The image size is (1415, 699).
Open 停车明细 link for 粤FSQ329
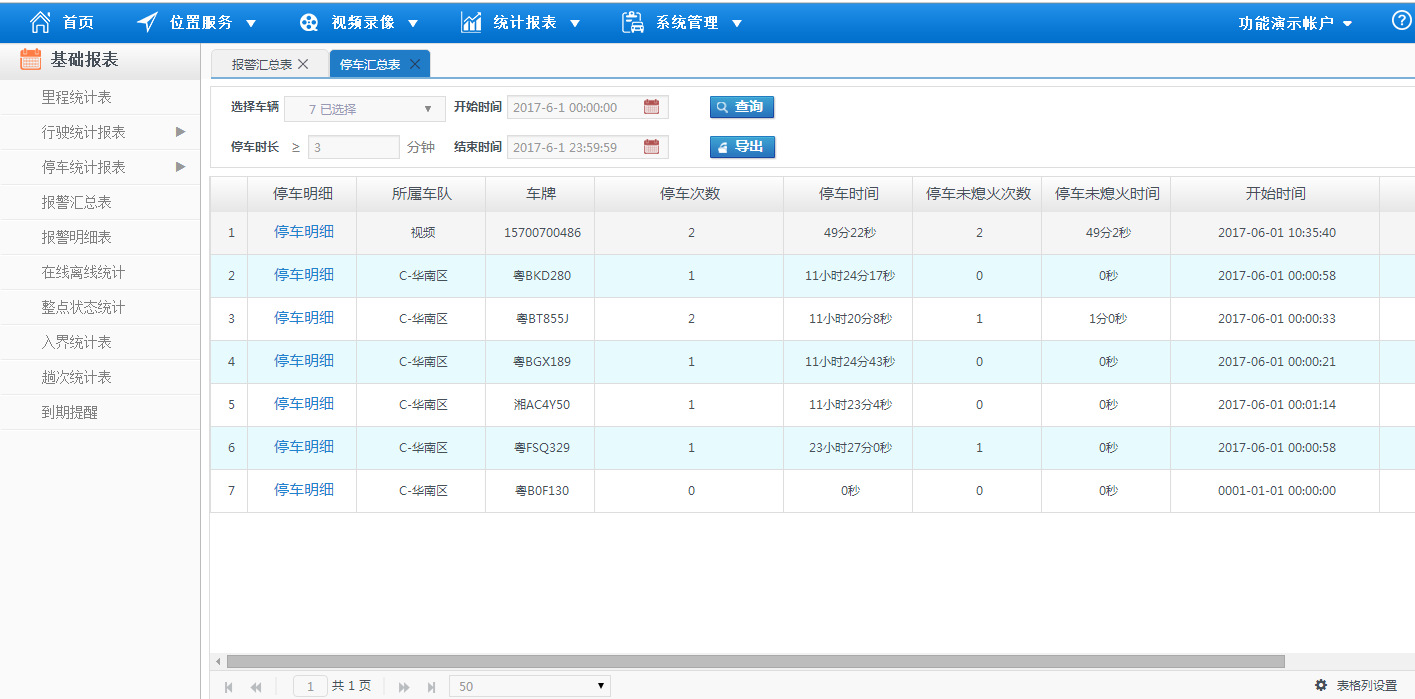tap(304, 446)
